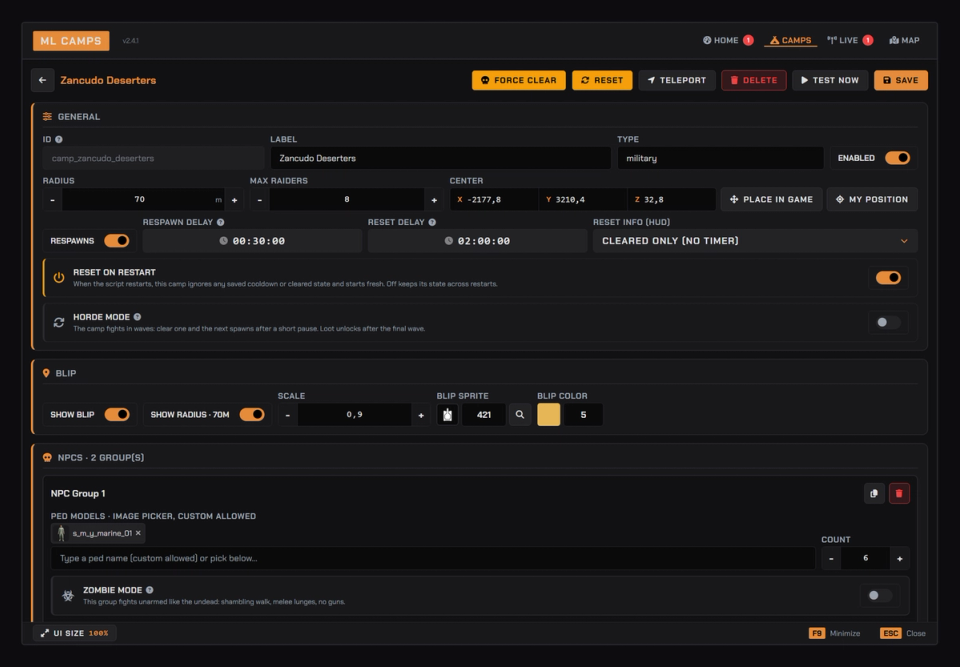Toggle the Respawns switch

[x=116, y=241]
